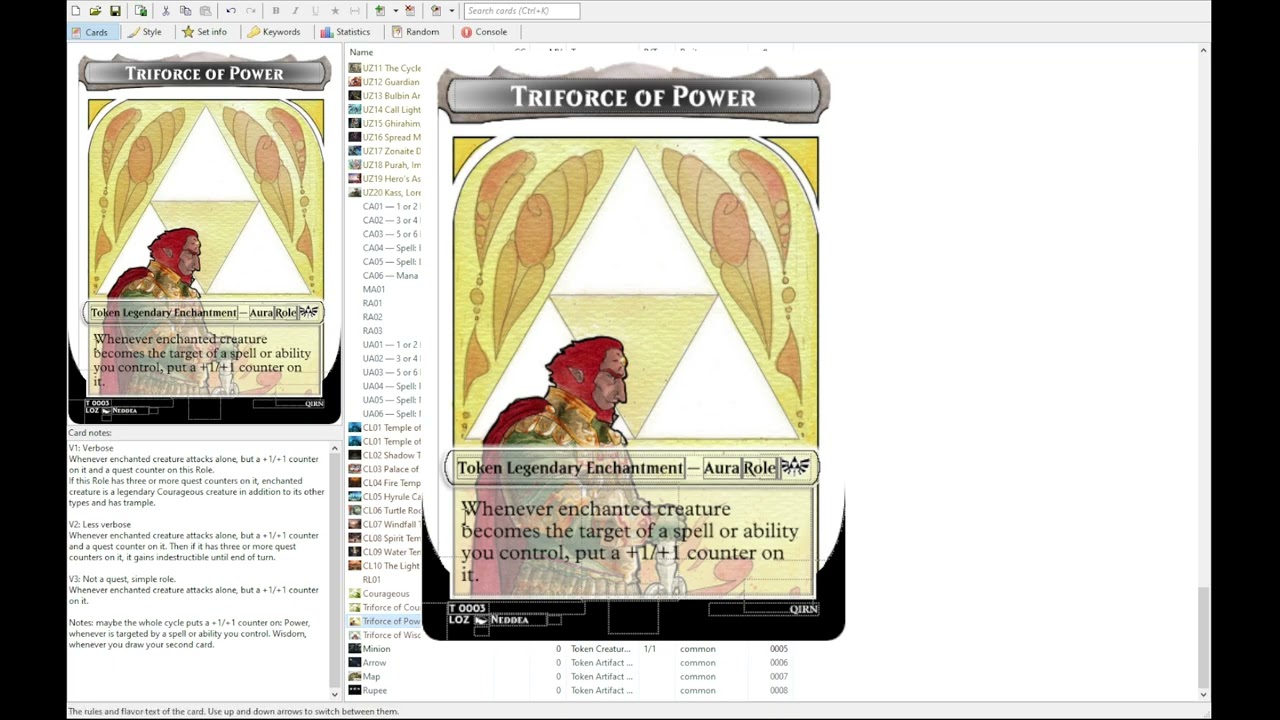Select card UZ19 Hero's in list

(385, 179)
